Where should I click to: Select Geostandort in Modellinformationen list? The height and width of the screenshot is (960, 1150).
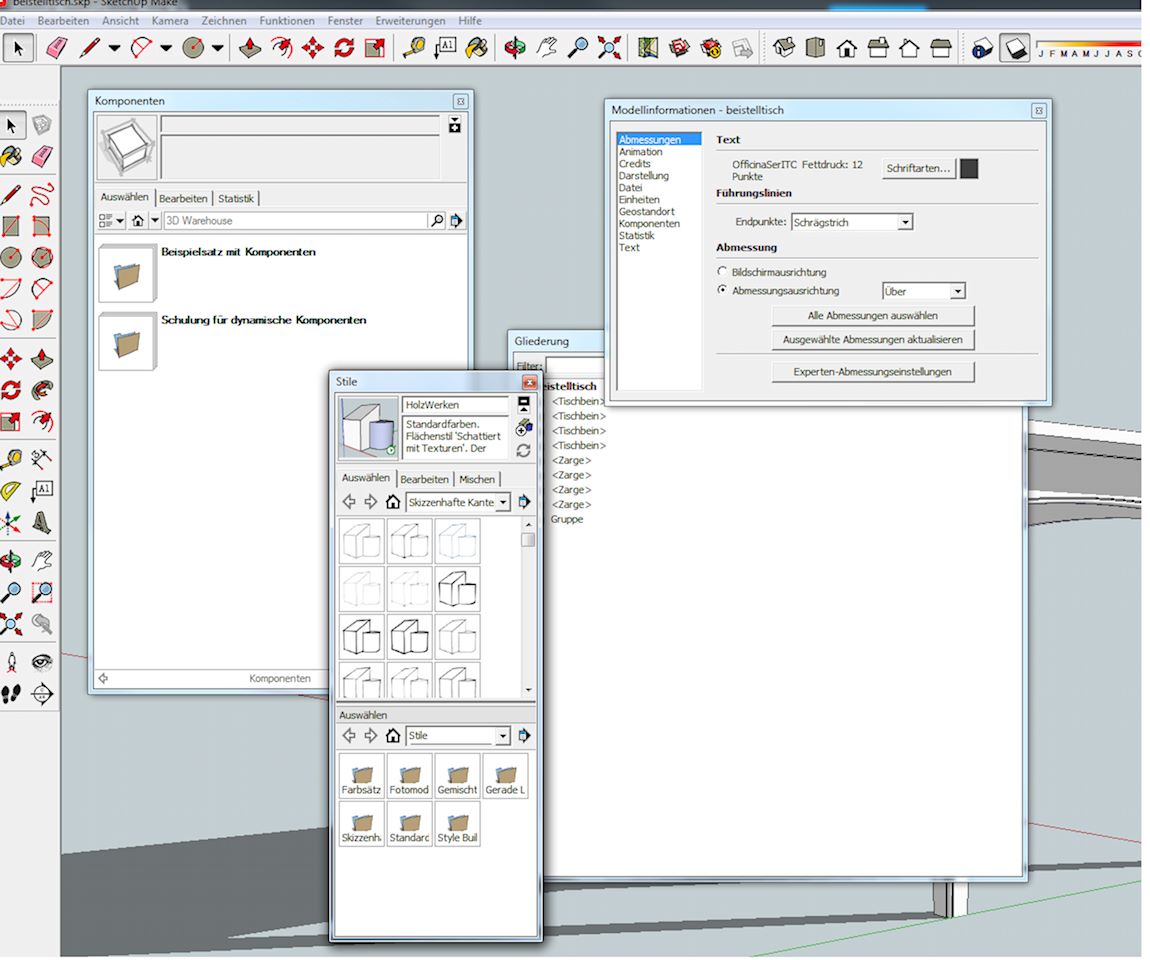point(646,211)
